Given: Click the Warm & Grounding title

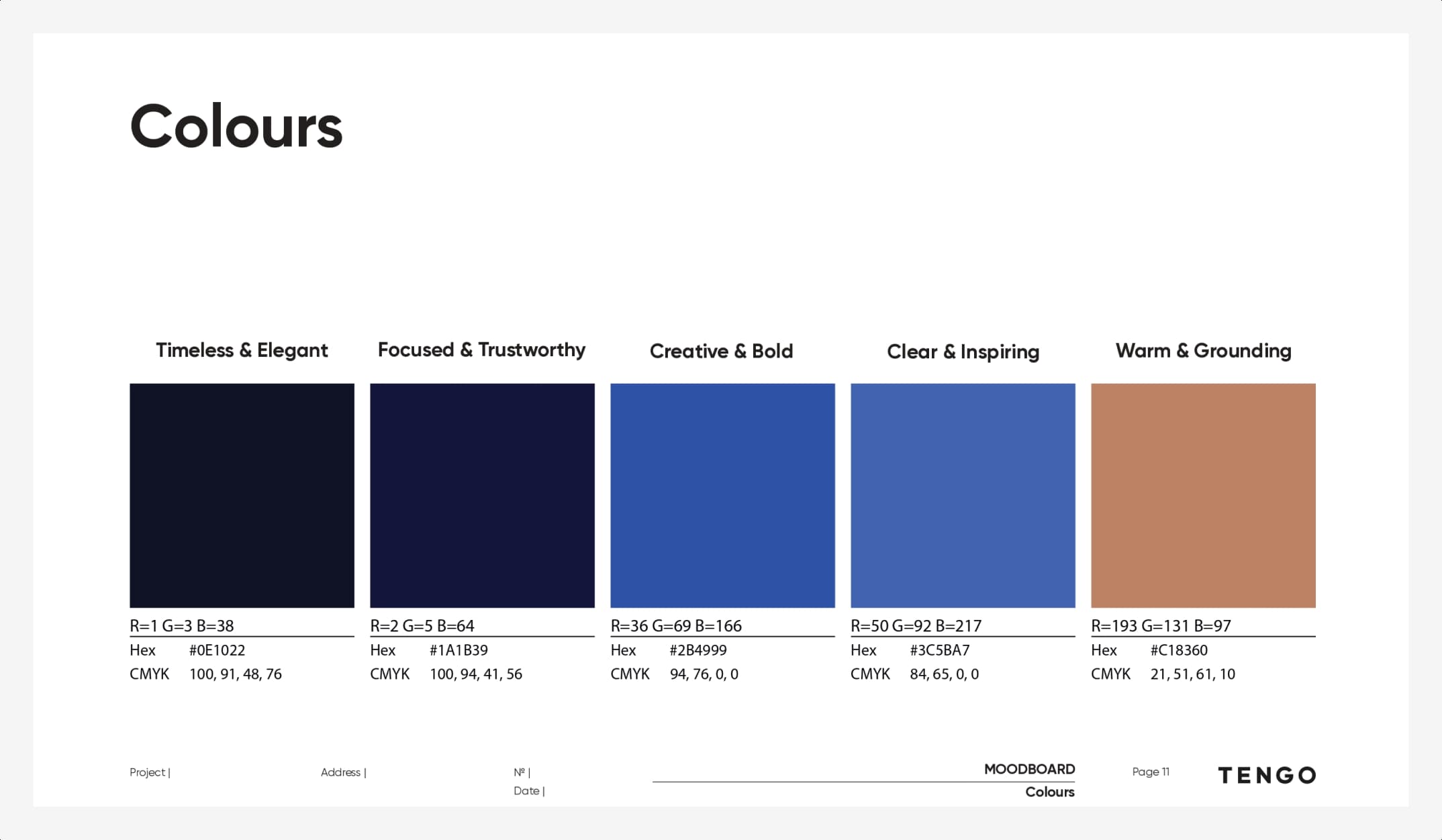Looking at the screenshot, I should [x=1203, y=350].
